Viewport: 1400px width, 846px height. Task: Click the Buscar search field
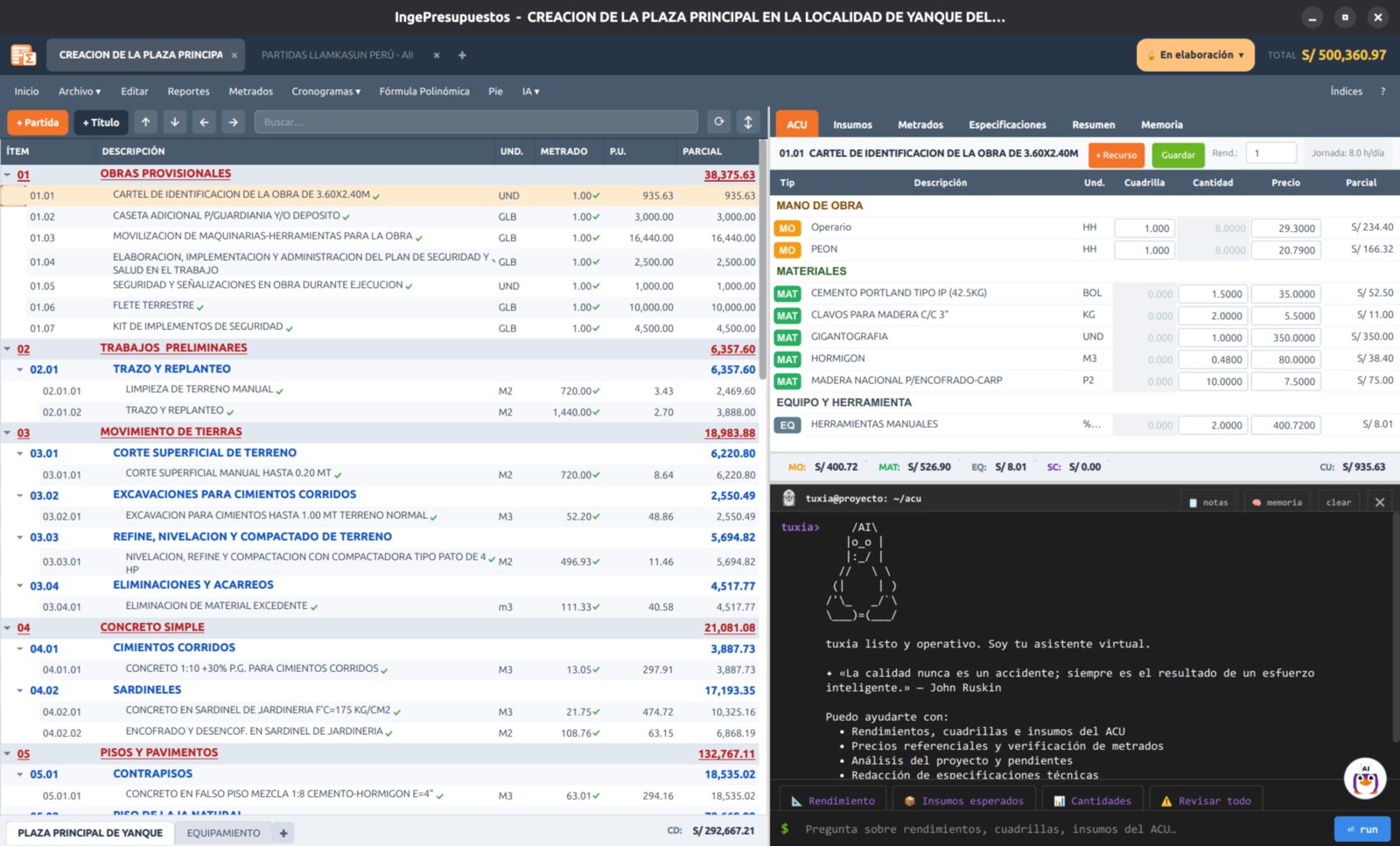tap(476, 122)
